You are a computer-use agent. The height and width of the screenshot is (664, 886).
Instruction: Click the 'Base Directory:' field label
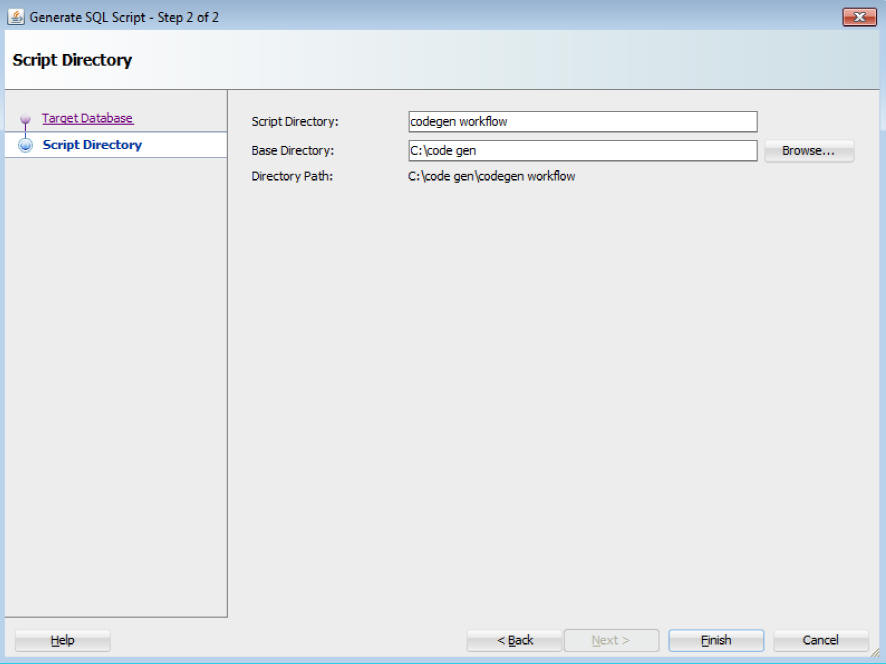point(293,151)
